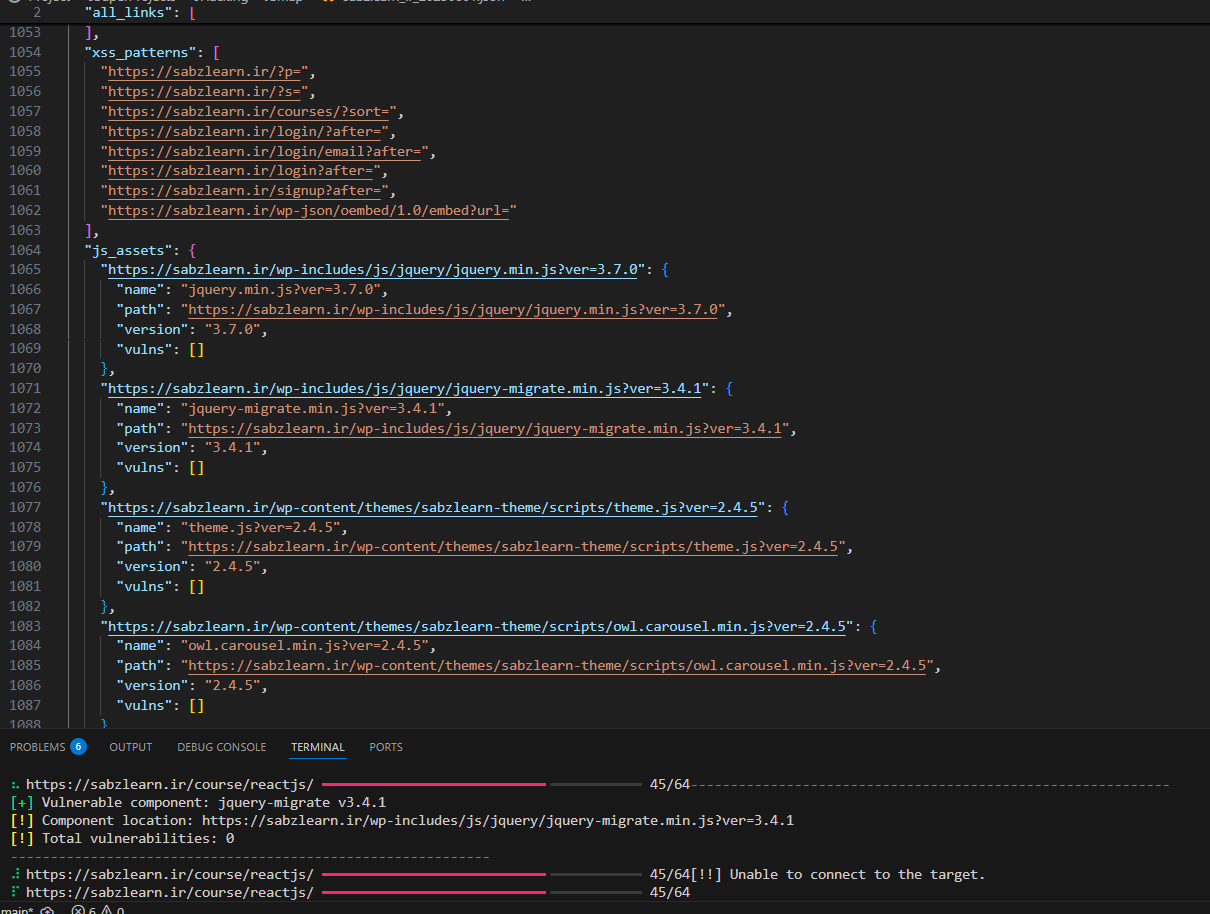1210x914 pixels.
Task: Click line number 1083 in the gutter
Action: [x=25, y=627]
